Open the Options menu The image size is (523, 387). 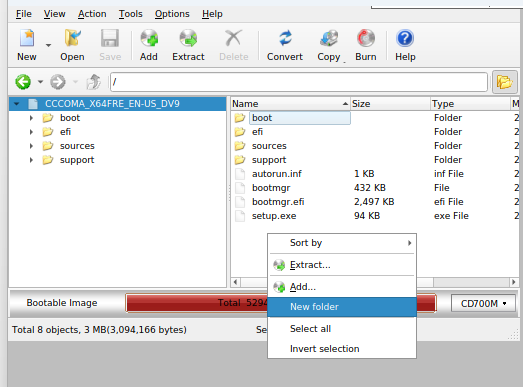coord(172,14)
